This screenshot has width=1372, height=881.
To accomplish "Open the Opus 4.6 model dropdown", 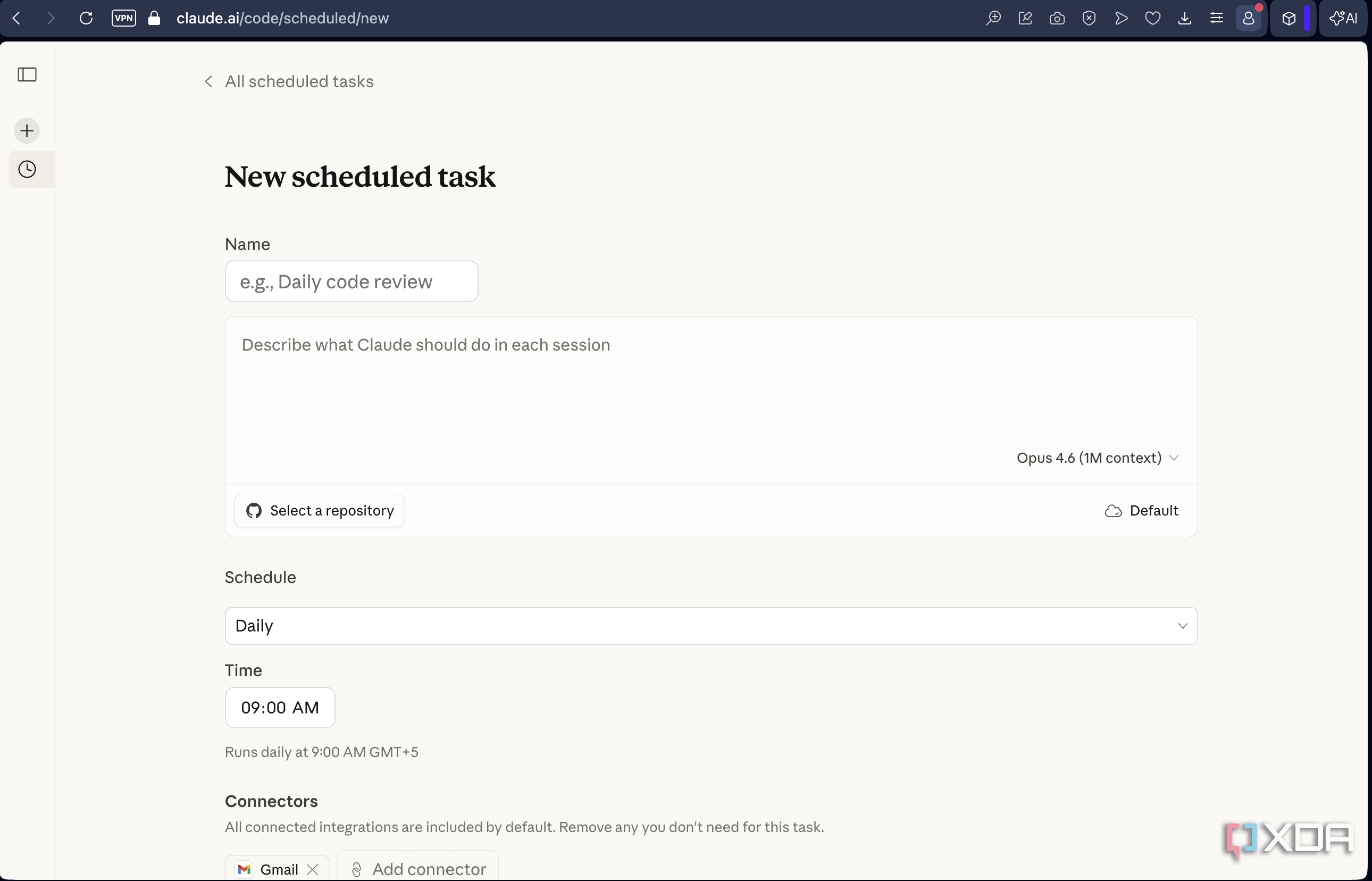I will 1098,458.
